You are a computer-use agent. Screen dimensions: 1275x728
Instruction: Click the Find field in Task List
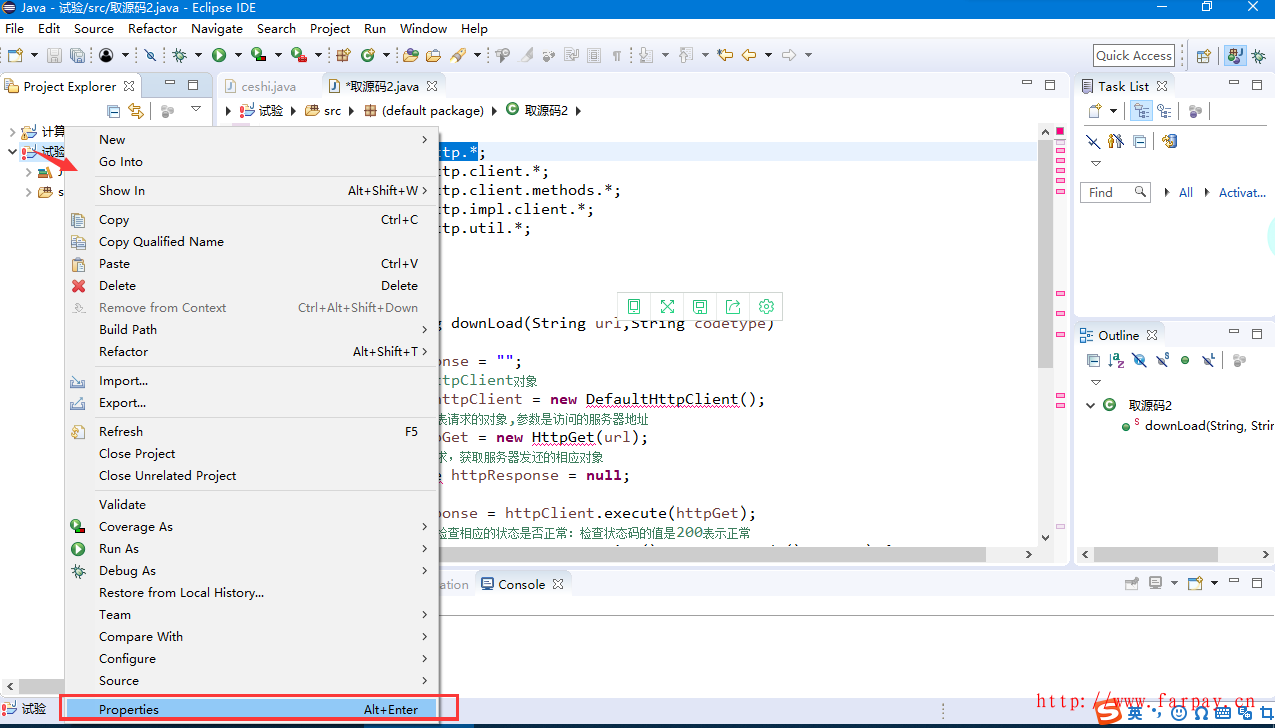pos(1105,192)
